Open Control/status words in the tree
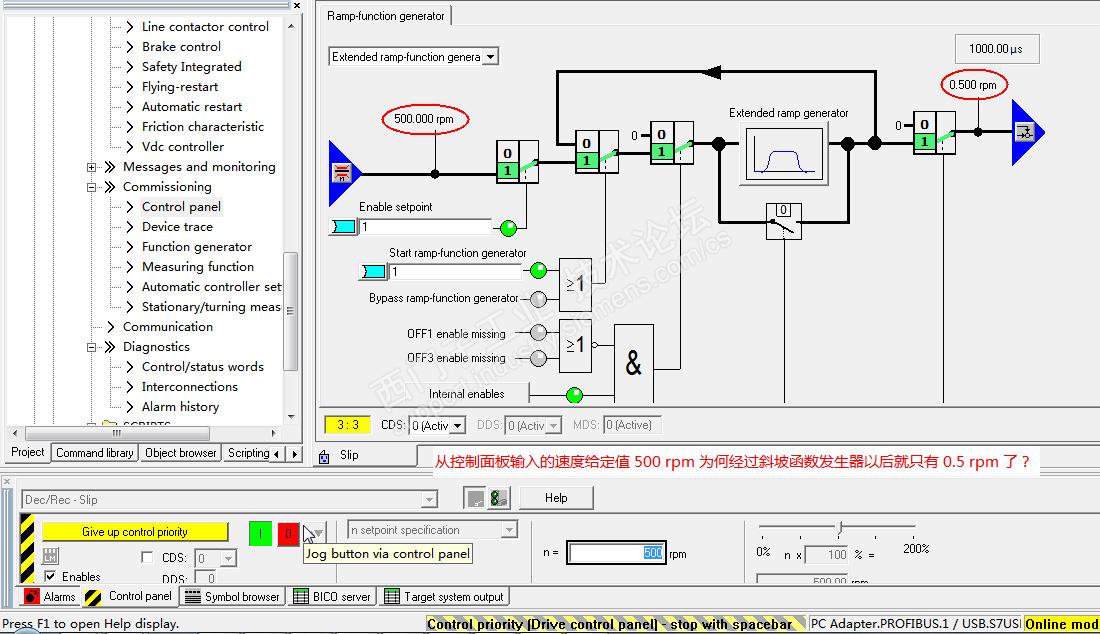This screenshot has width=1100, height=634. click(203, 367)
